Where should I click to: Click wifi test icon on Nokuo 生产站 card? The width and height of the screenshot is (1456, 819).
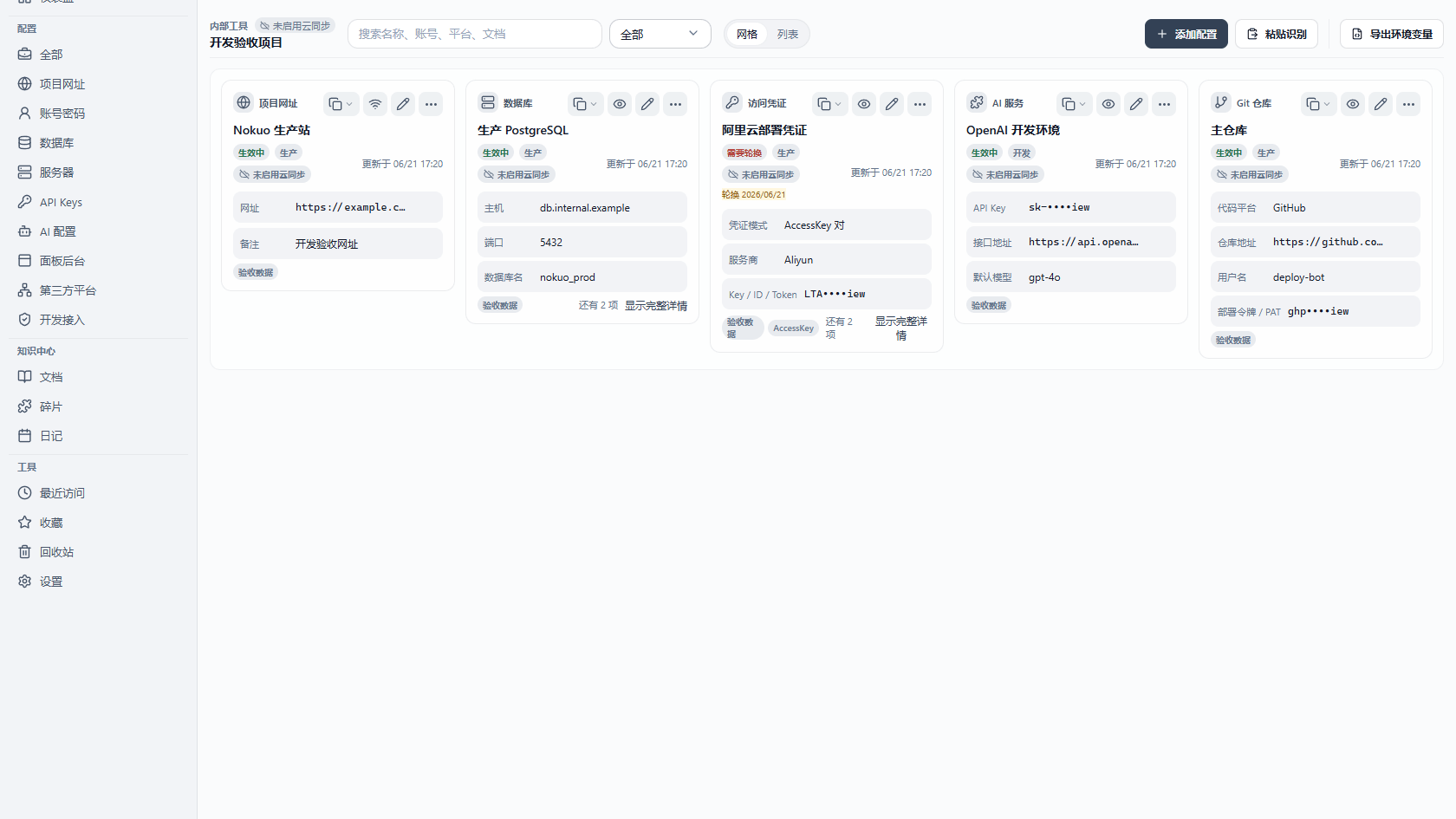pos(375,104)
